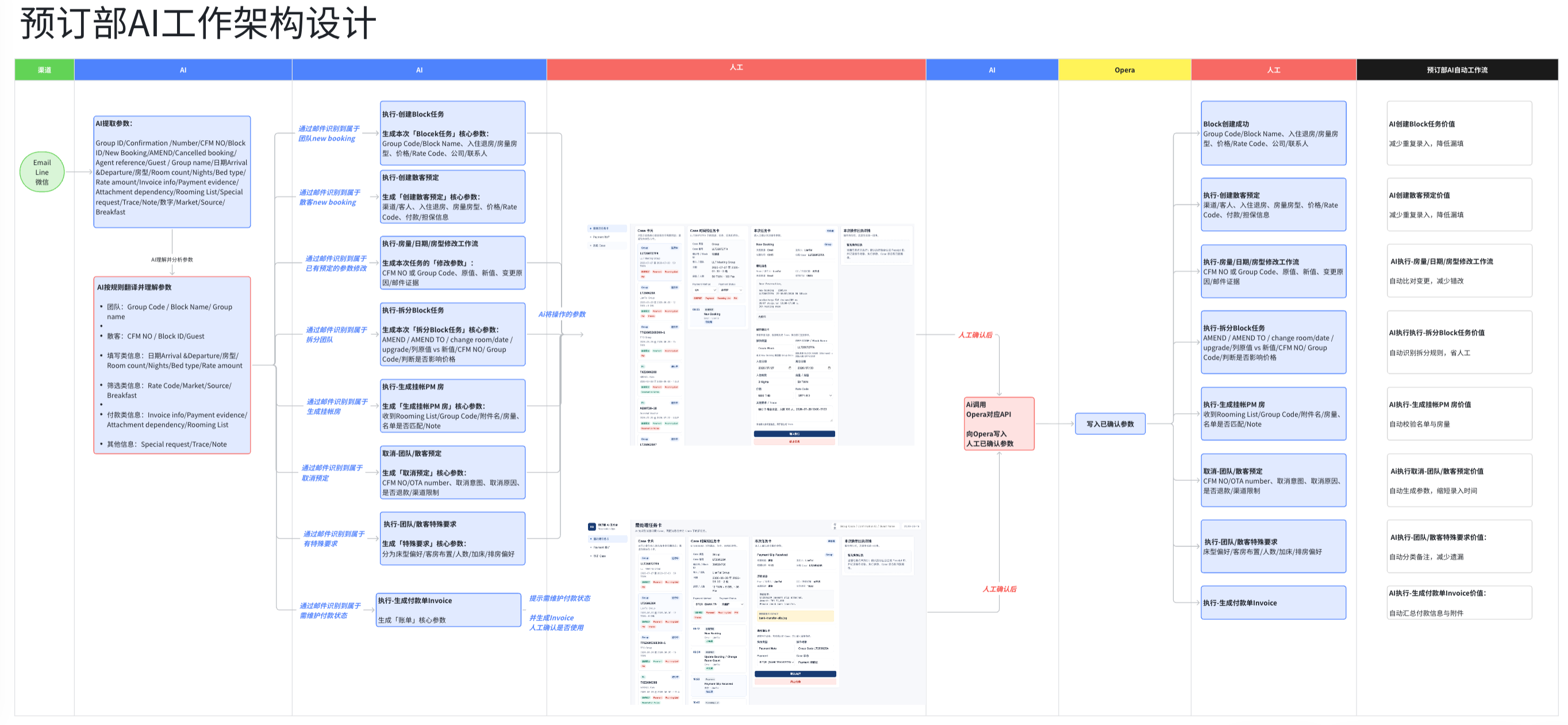Select the AI执行-生成付款单Invoice价值 box

(x=1459, y=603)
